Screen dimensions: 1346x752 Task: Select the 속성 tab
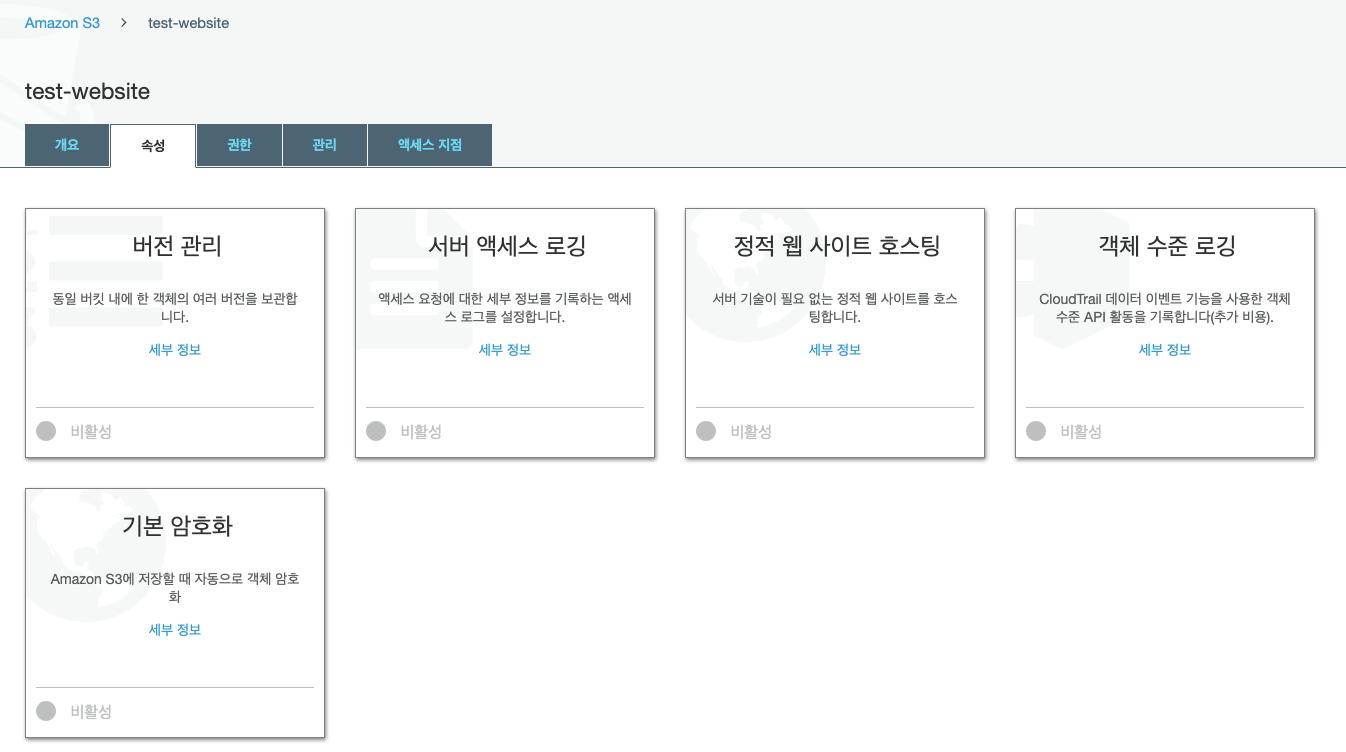(153, 146)
